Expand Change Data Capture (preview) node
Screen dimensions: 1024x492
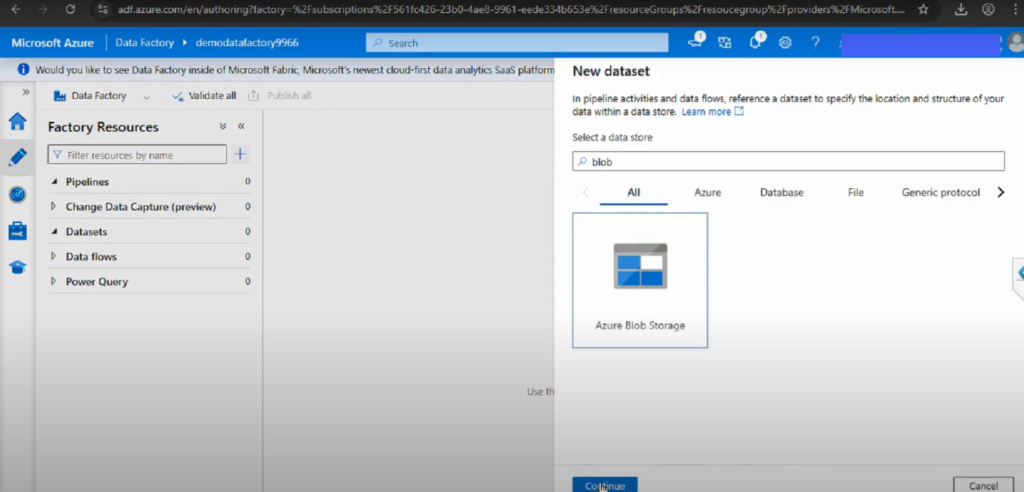(x=54, y=206)
